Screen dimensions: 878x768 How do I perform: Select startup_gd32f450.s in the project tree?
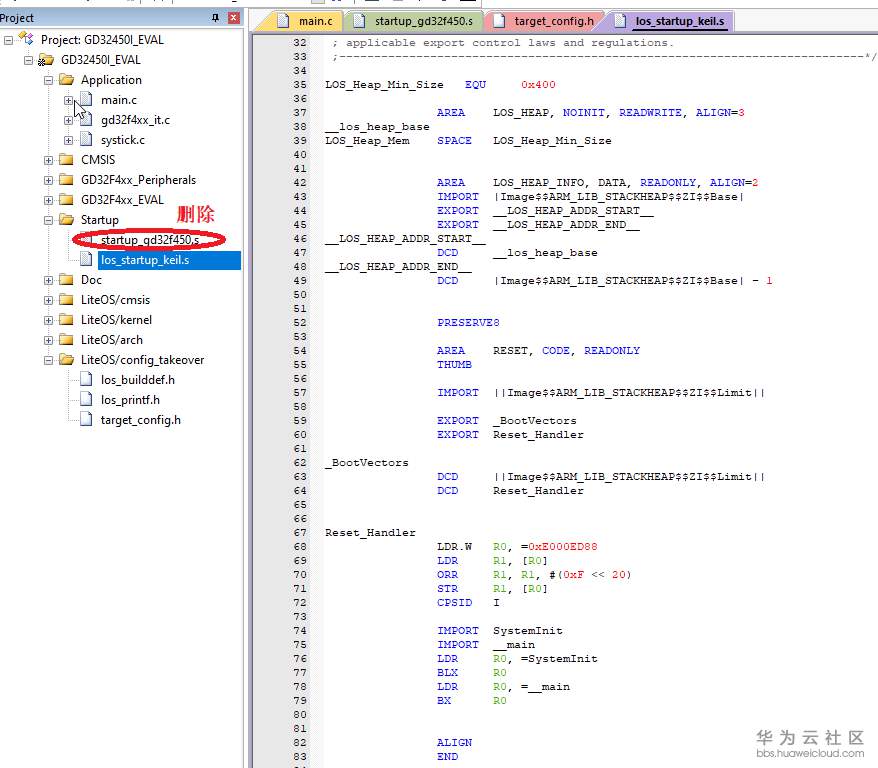tap(149, 240)
